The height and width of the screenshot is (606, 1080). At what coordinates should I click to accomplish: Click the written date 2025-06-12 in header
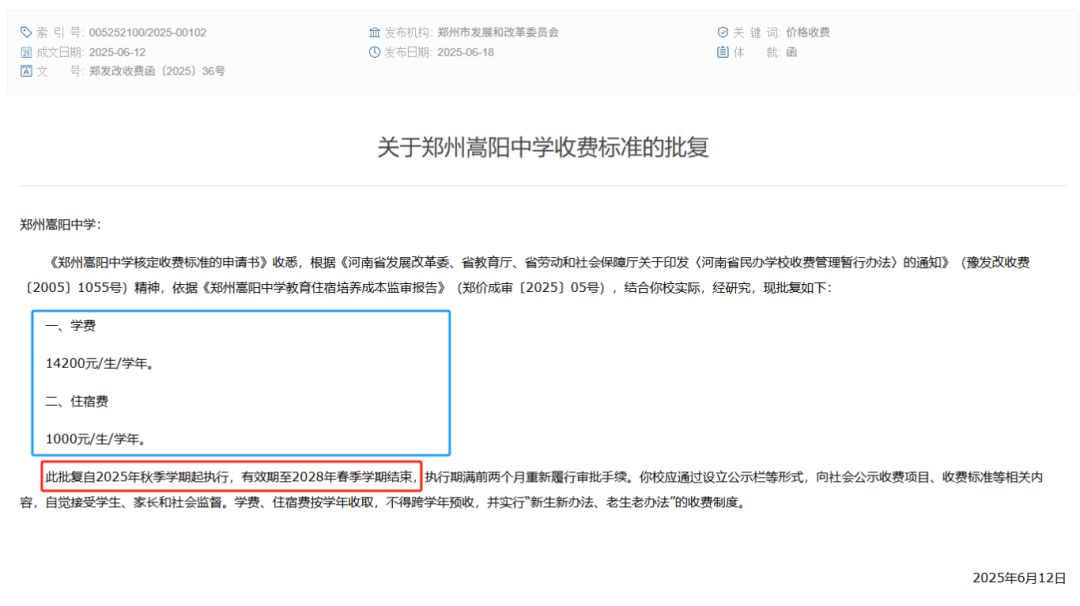(x=117, y=52)
